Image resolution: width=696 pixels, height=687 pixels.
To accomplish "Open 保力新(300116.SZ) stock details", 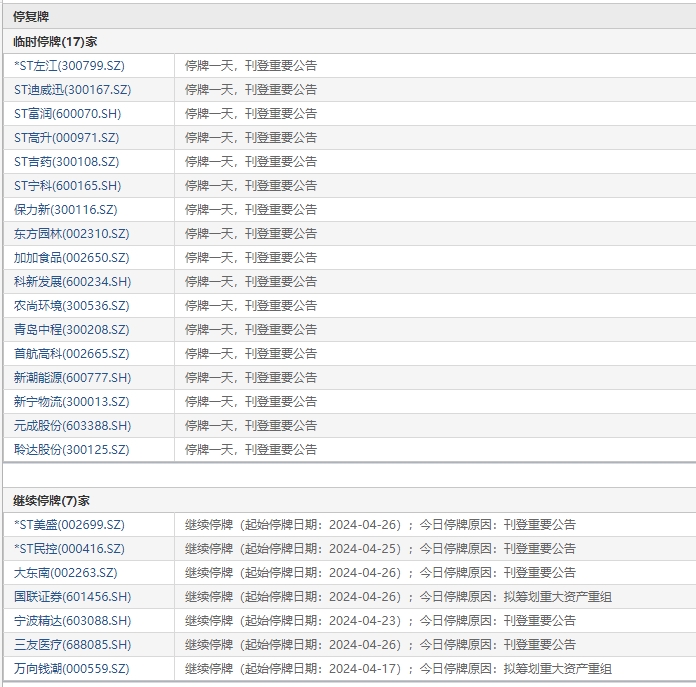I will tap(65, 210).
